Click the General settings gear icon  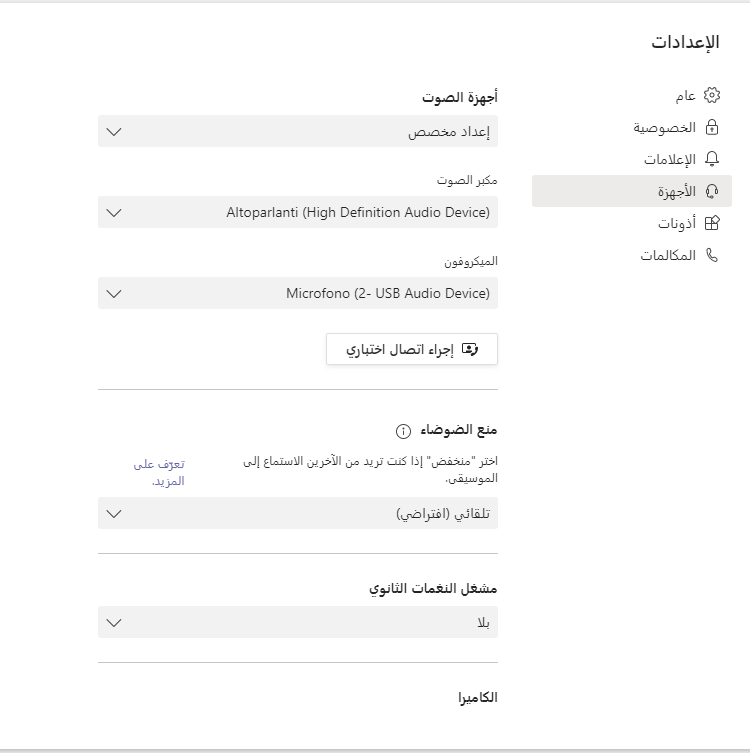pyautogui.click(x=712, y=96)
